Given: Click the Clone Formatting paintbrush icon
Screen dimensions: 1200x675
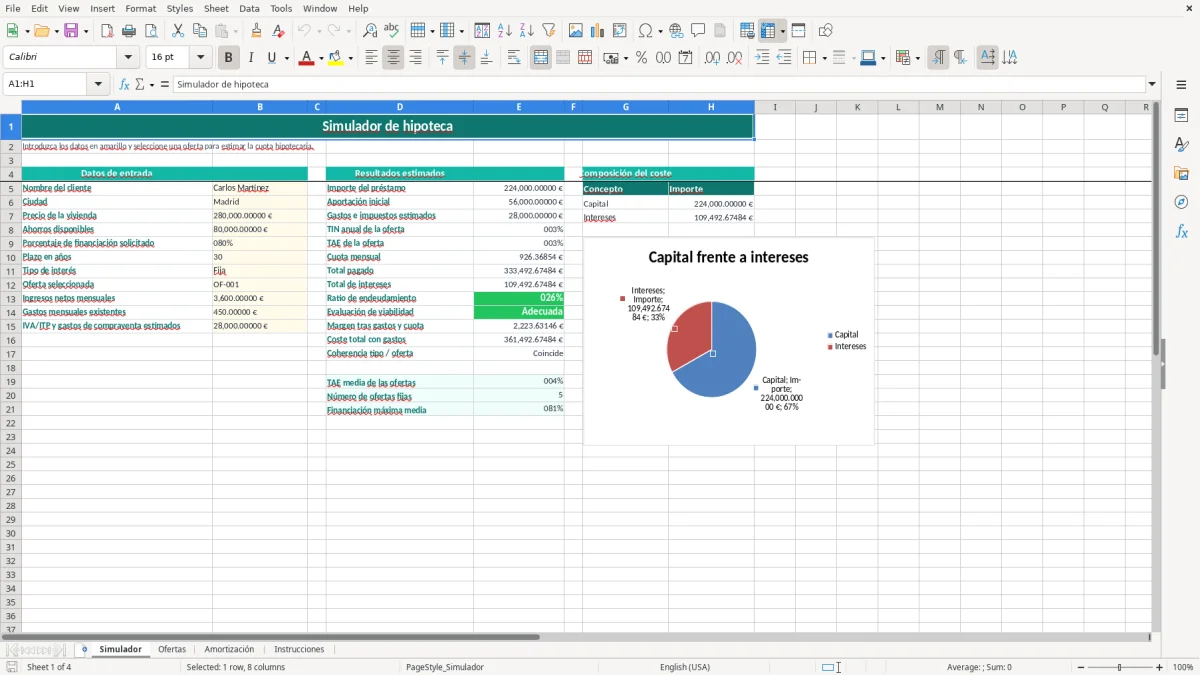Looking at the screenshot, I should pyautogui.click(x=257, y=31).
